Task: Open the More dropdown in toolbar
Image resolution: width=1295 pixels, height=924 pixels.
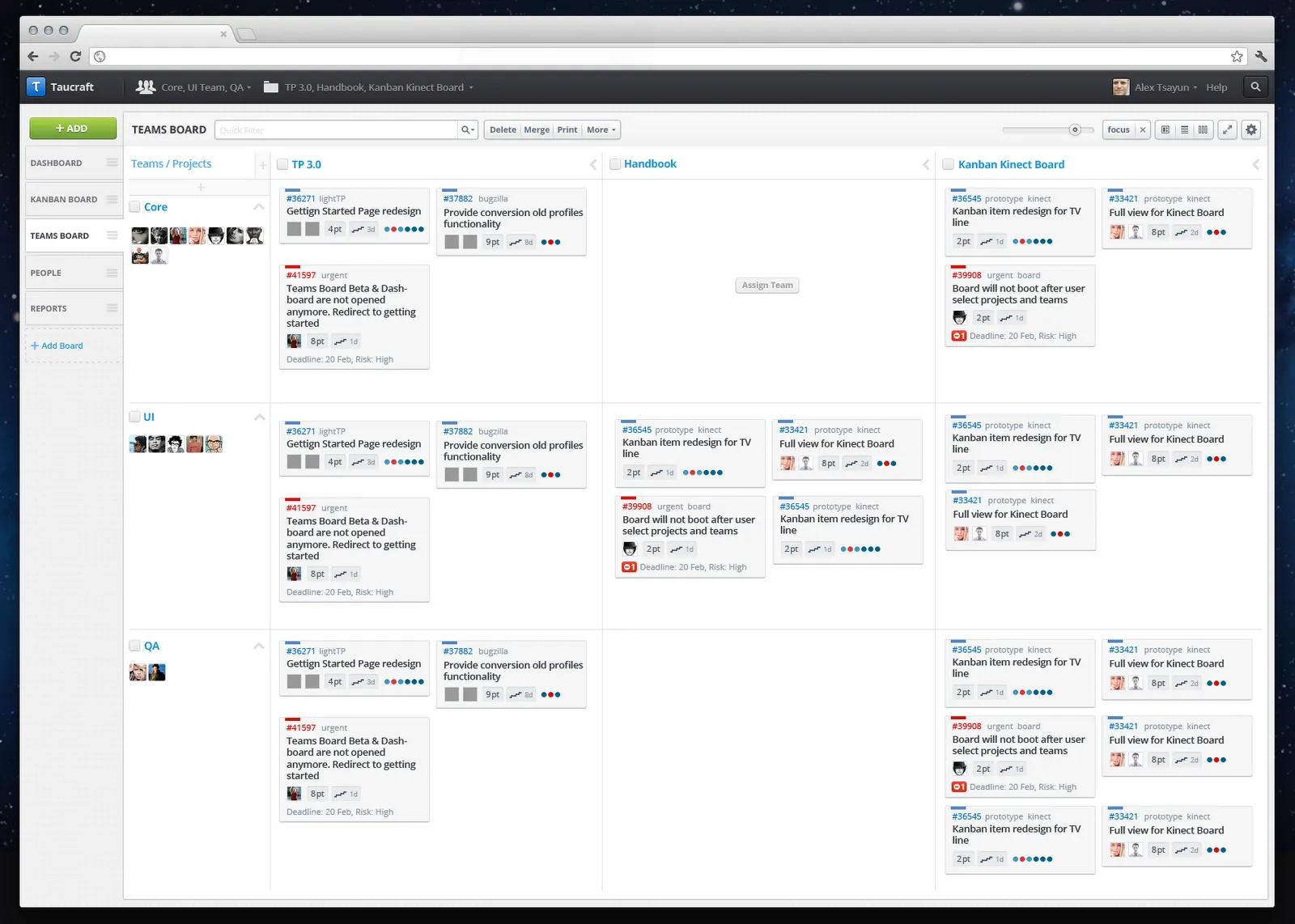Action: (x=601, y=129)
